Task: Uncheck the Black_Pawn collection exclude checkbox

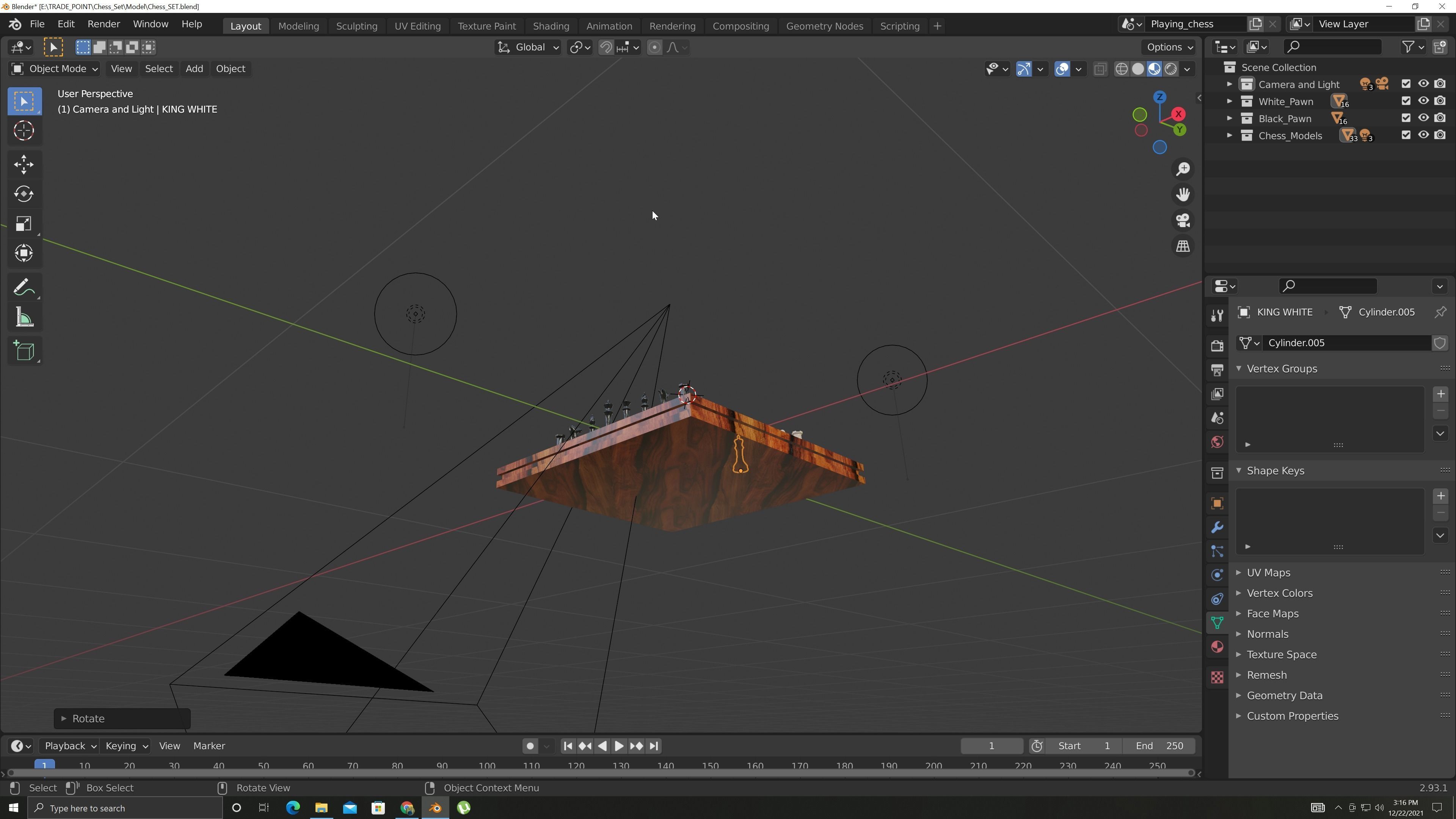Action: point(1406,118)
